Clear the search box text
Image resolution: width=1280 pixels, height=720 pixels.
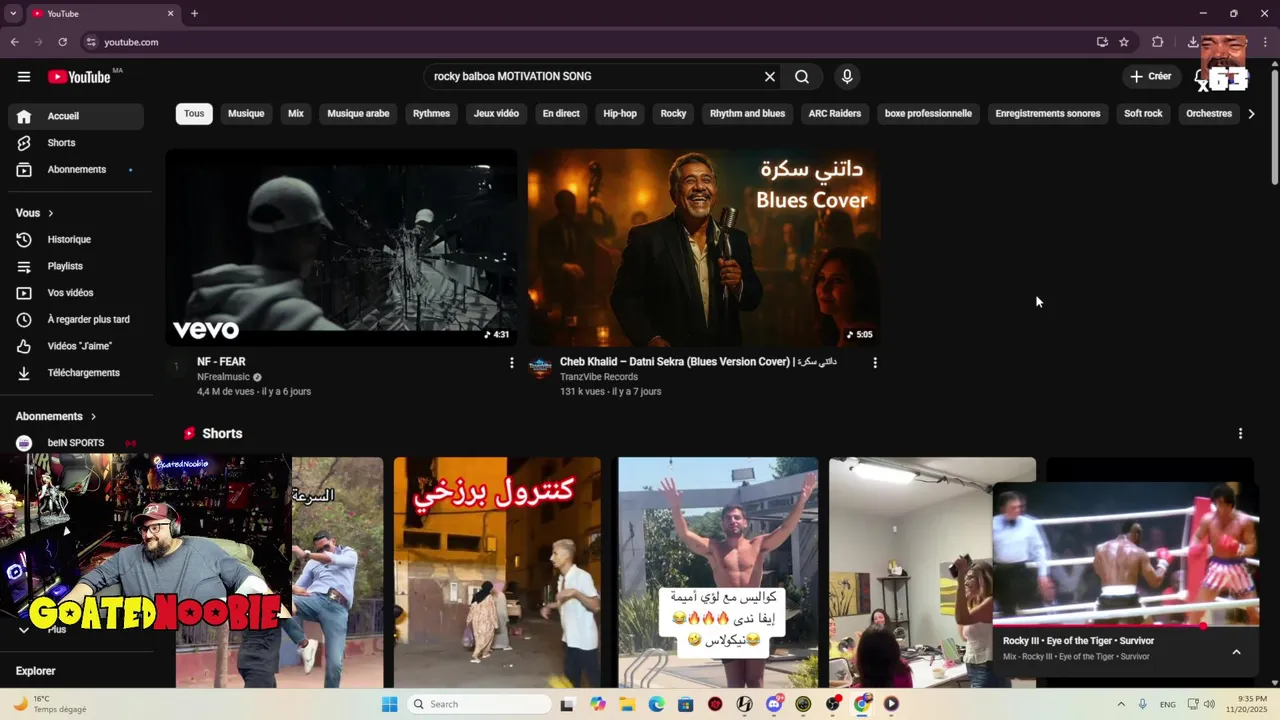(x=770, y=77)
